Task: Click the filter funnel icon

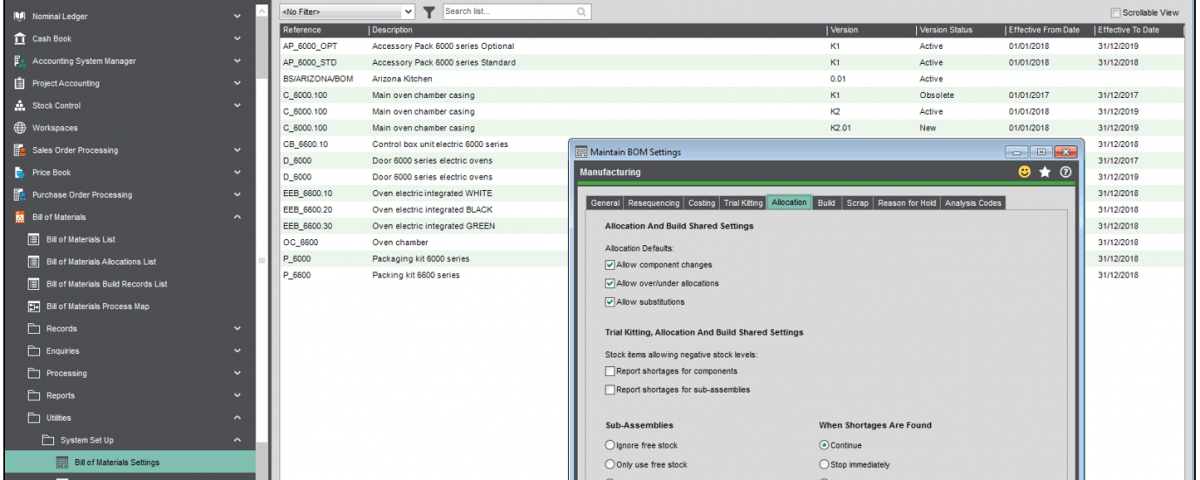Action: 428,12
